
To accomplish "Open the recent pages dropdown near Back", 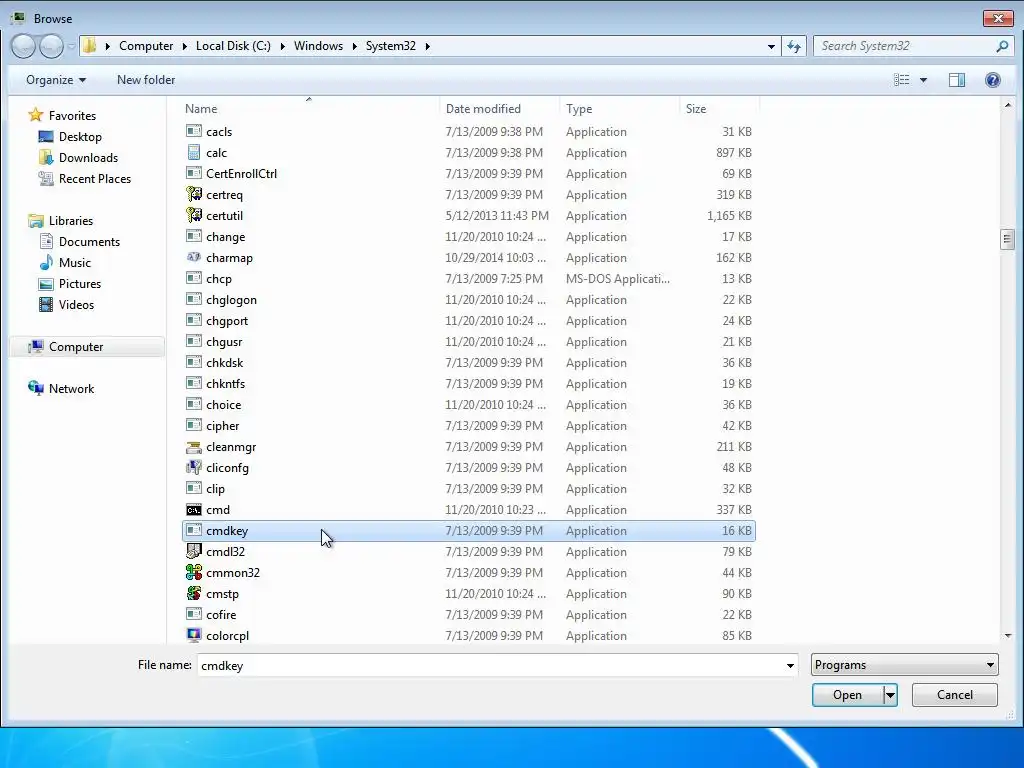I will [x=71, y=46].
